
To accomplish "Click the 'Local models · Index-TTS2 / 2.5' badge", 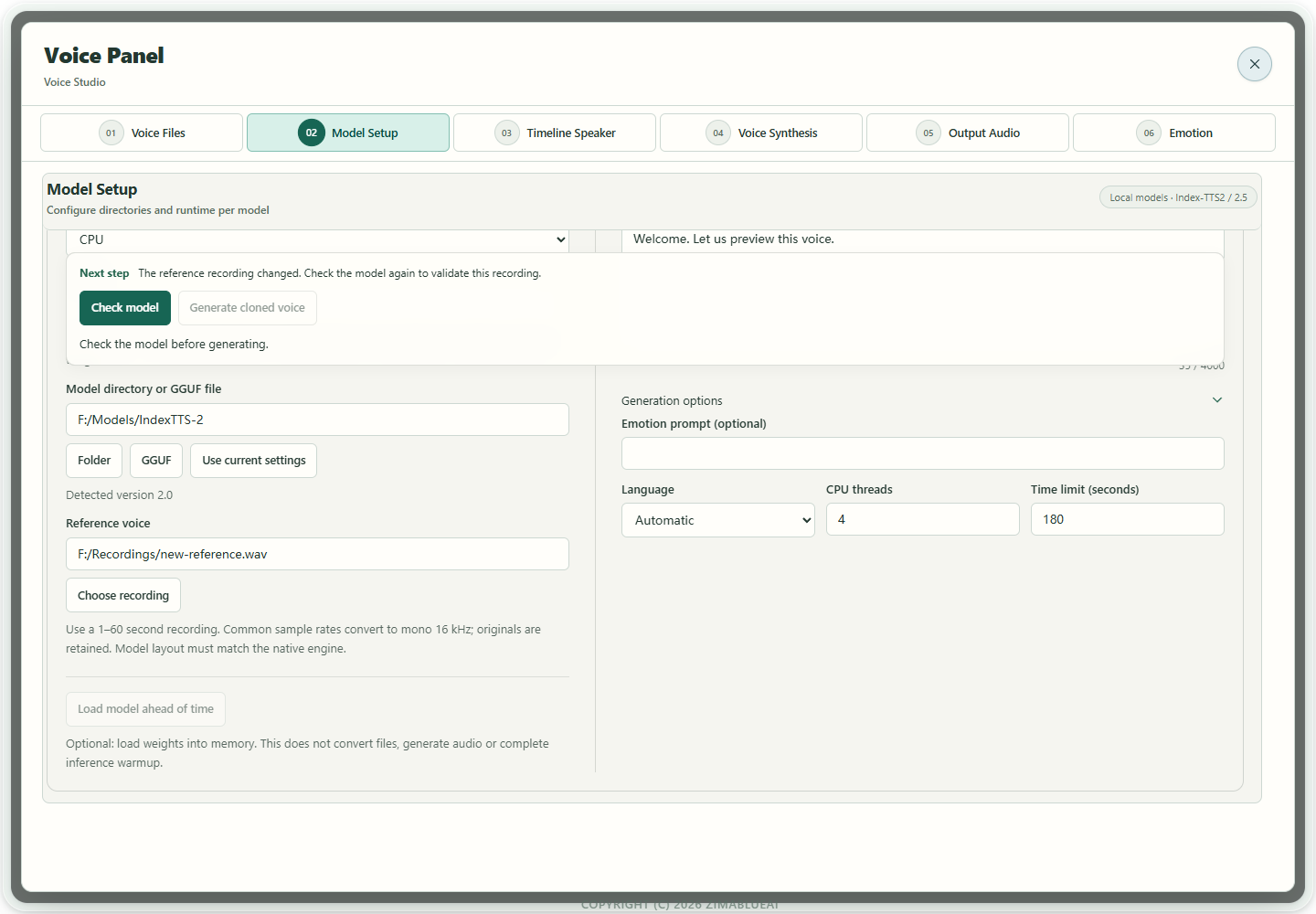I will click(1178, 197).
